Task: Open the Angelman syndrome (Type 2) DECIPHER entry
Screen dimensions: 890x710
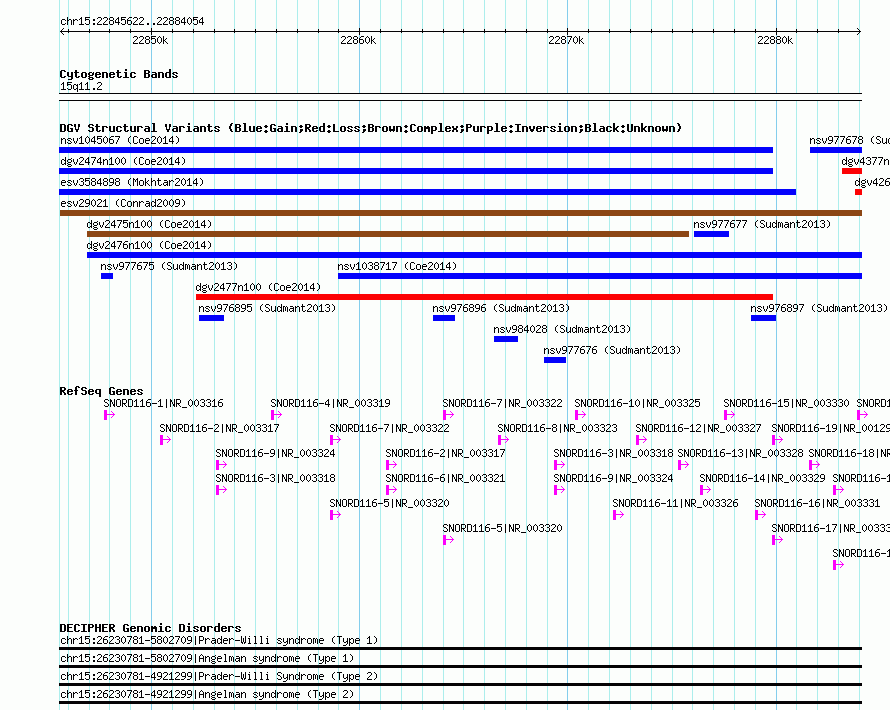Action: tap(461, 703)
